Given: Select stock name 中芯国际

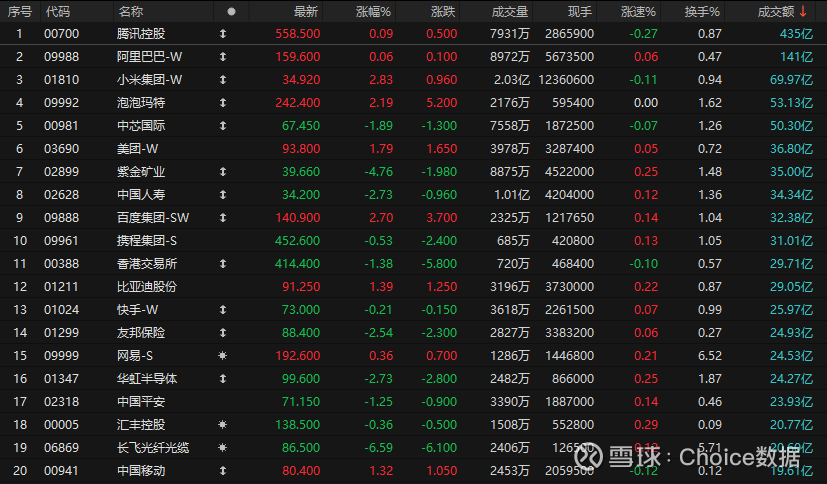Looking at the screenshot, I should click(141, 125).
